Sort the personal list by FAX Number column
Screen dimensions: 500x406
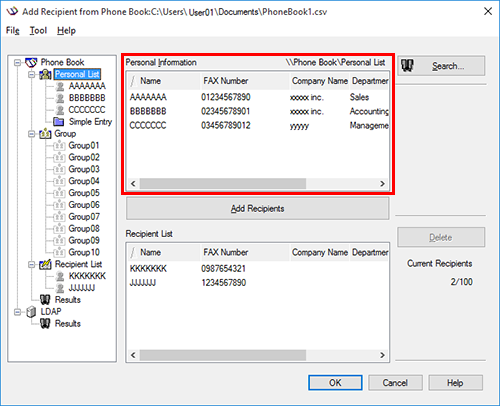(x=245, y=81)
